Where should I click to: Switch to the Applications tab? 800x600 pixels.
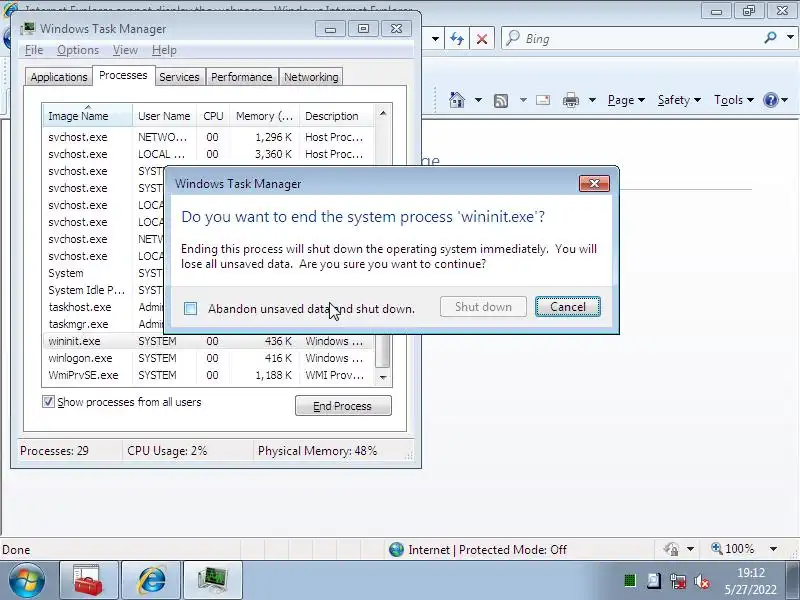59,77
